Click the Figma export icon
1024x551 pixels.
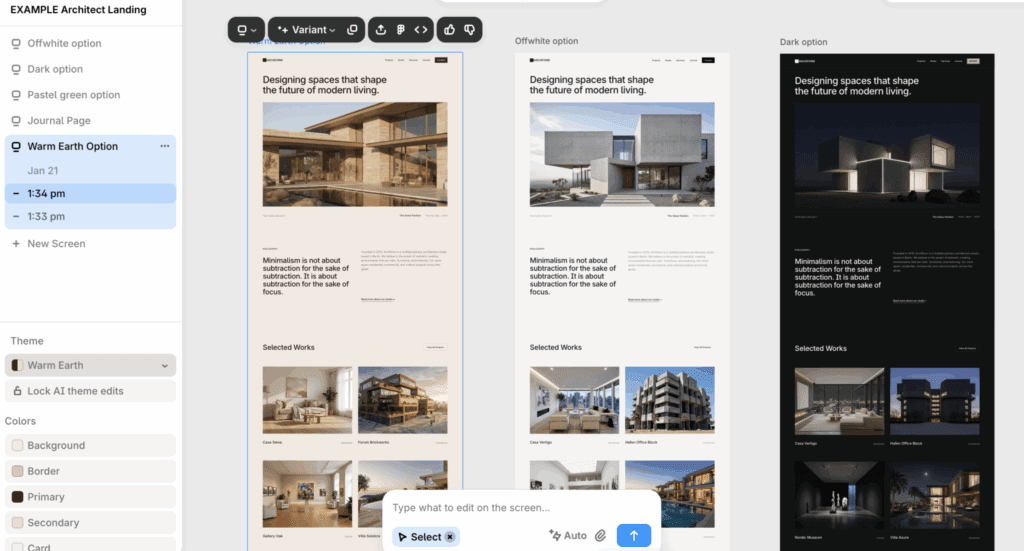pos(401,30)
